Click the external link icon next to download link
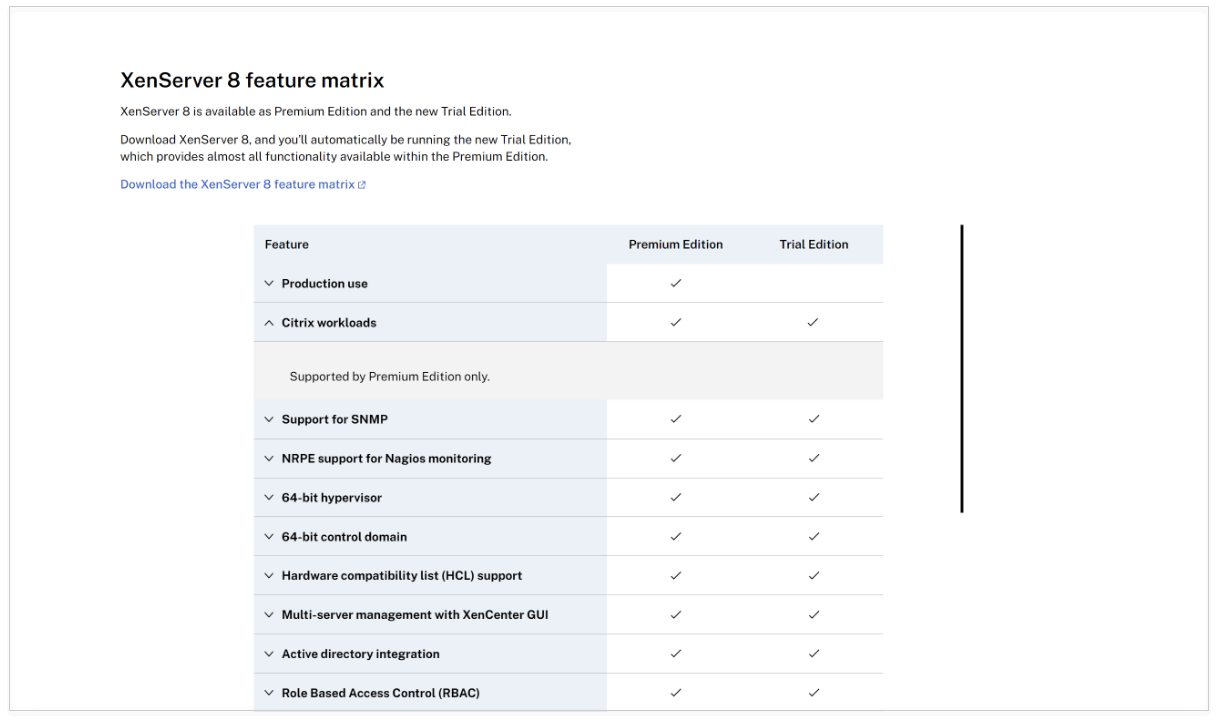The height and width of the screenshot is (723, 1218). click(362, 183)
